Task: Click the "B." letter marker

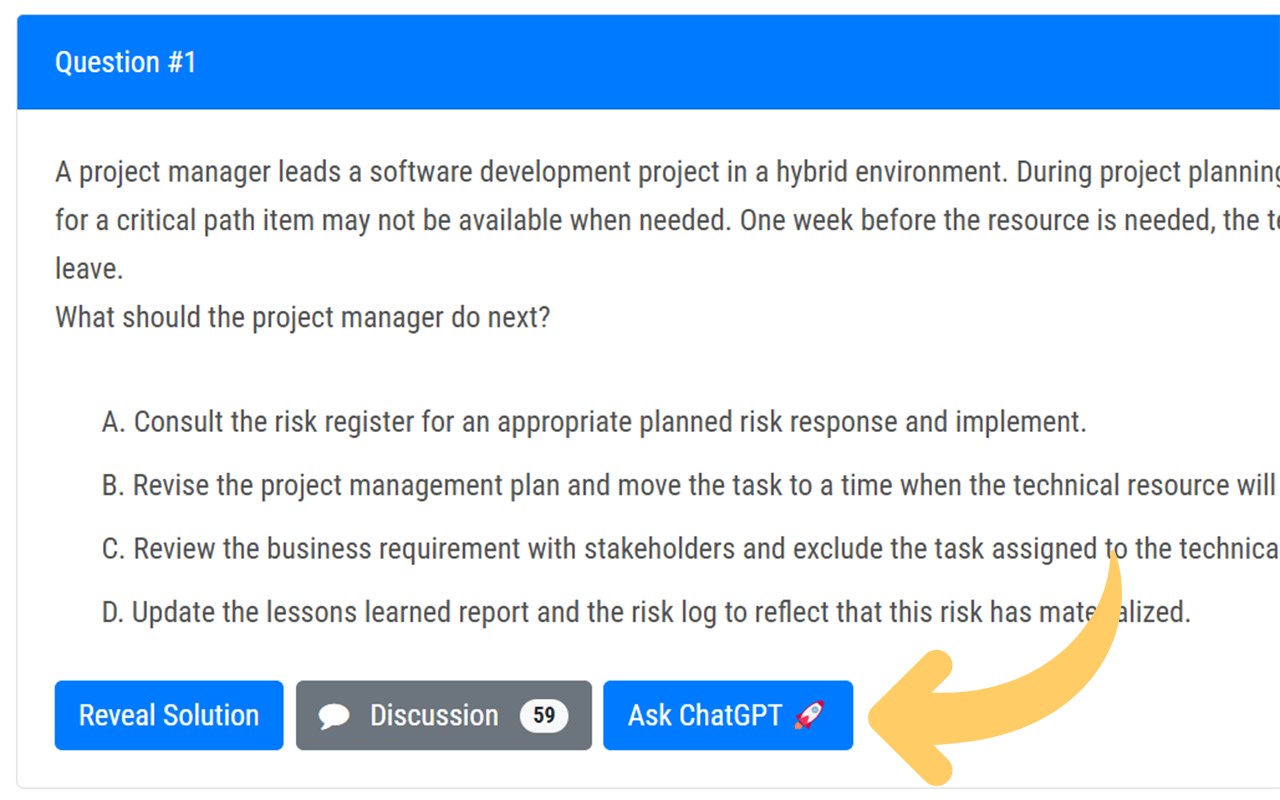Action: [x=113, y=486]
